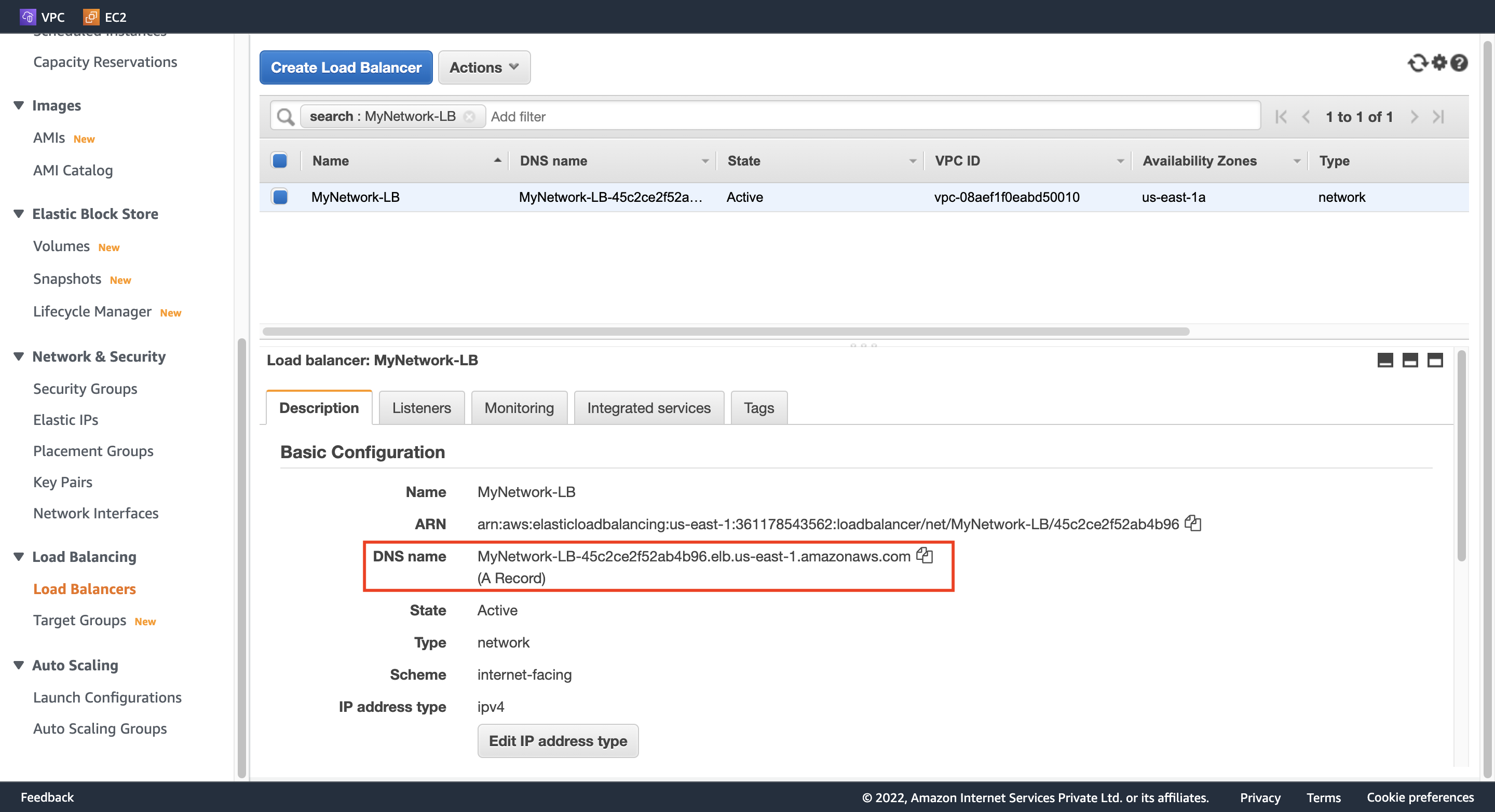Switch to the Listeners tab

click(x=422, y=408)
